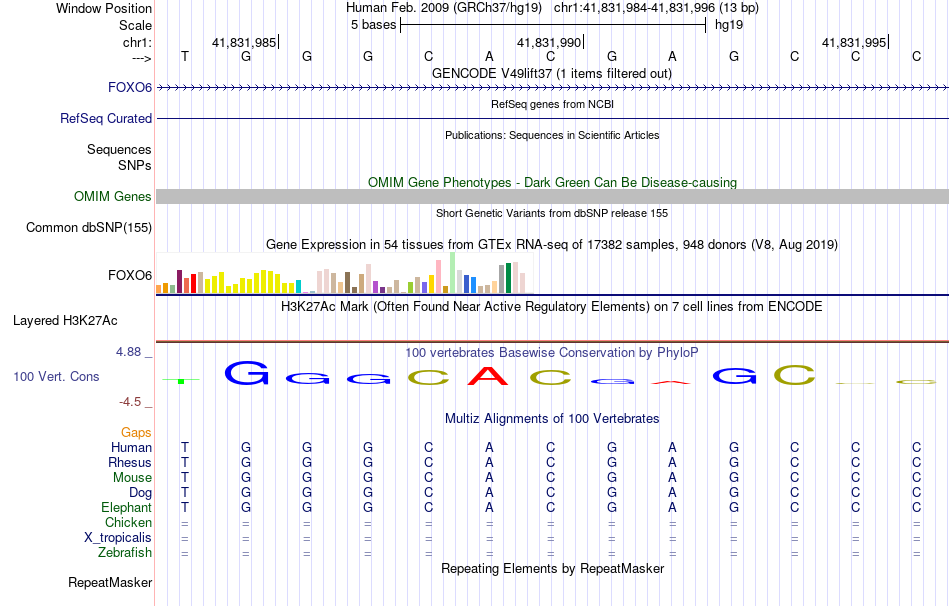
Task: Click the -4.5 PhyloP axis value
Action: [x=130, y=402]
